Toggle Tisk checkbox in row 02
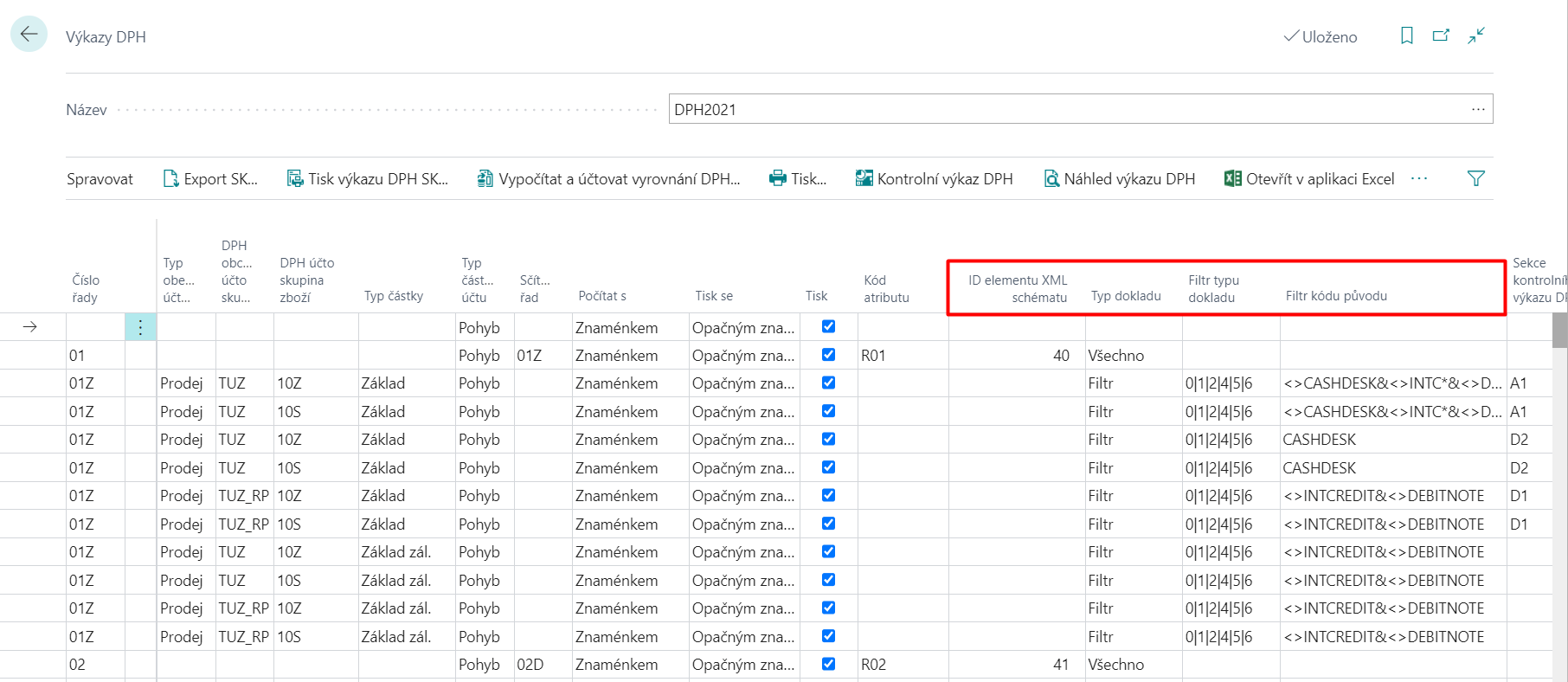This screenshot has height=682, width=1568. pyautogui.click(x=828, y=664)
